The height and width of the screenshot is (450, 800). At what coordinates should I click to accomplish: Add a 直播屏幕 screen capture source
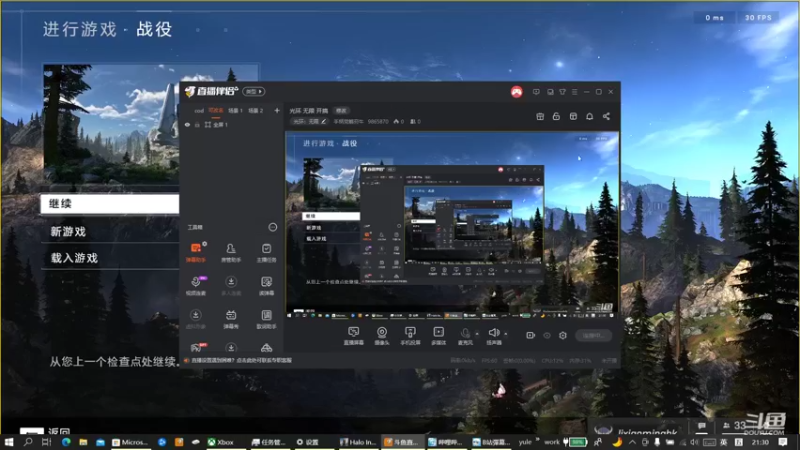[x=354, y=336]
